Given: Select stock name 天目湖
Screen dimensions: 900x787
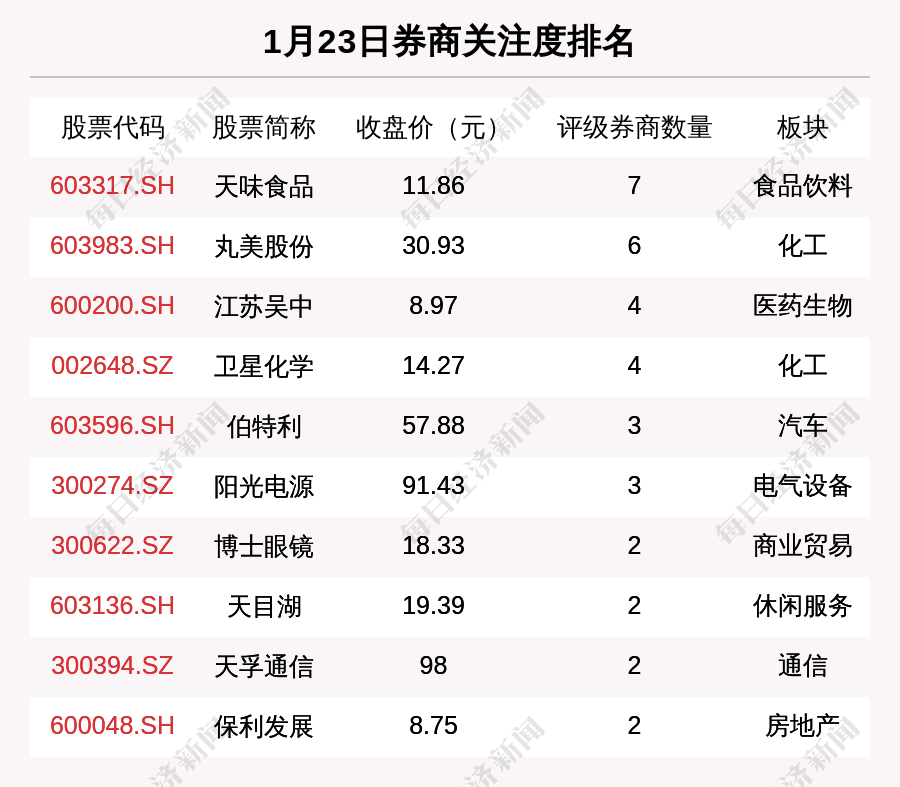Looking at the screenshot, I should (x=263, y=607).
